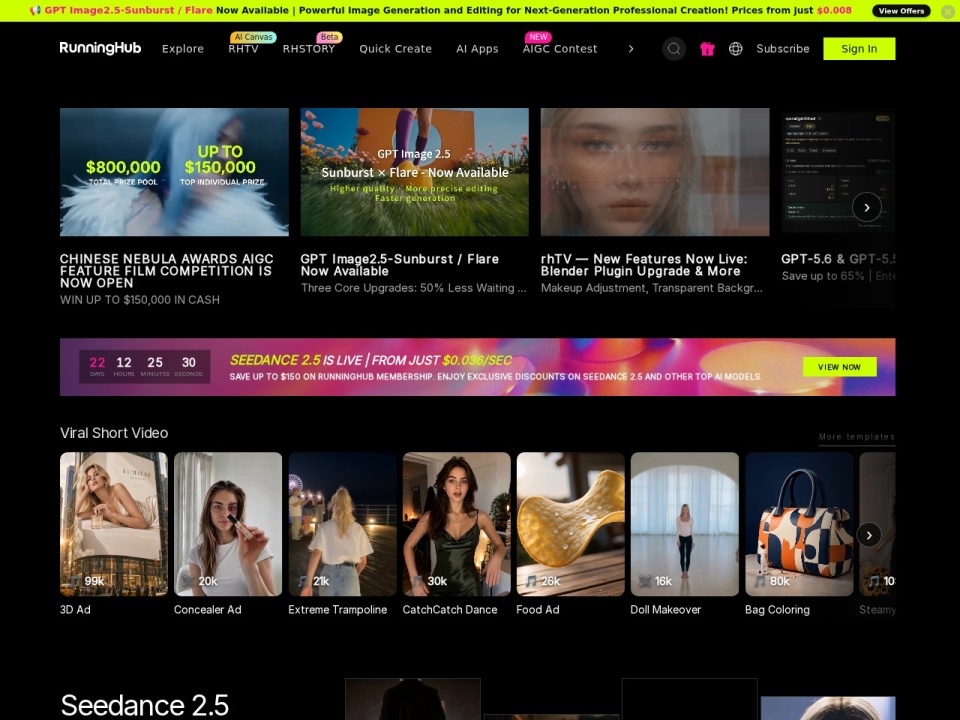Click the 'Food Ad' label
Screen dimensions: 960x720
click(538, 610)
